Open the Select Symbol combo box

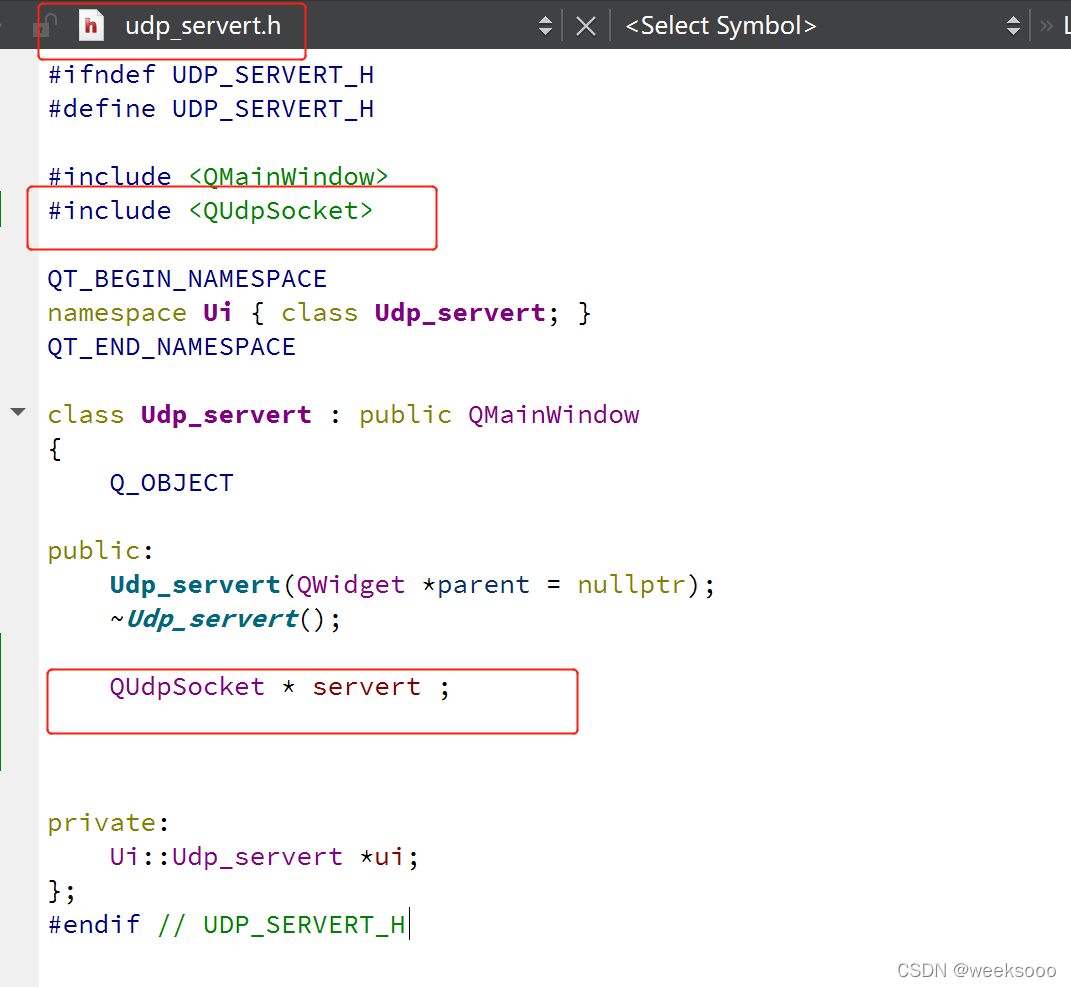[822, 26]
